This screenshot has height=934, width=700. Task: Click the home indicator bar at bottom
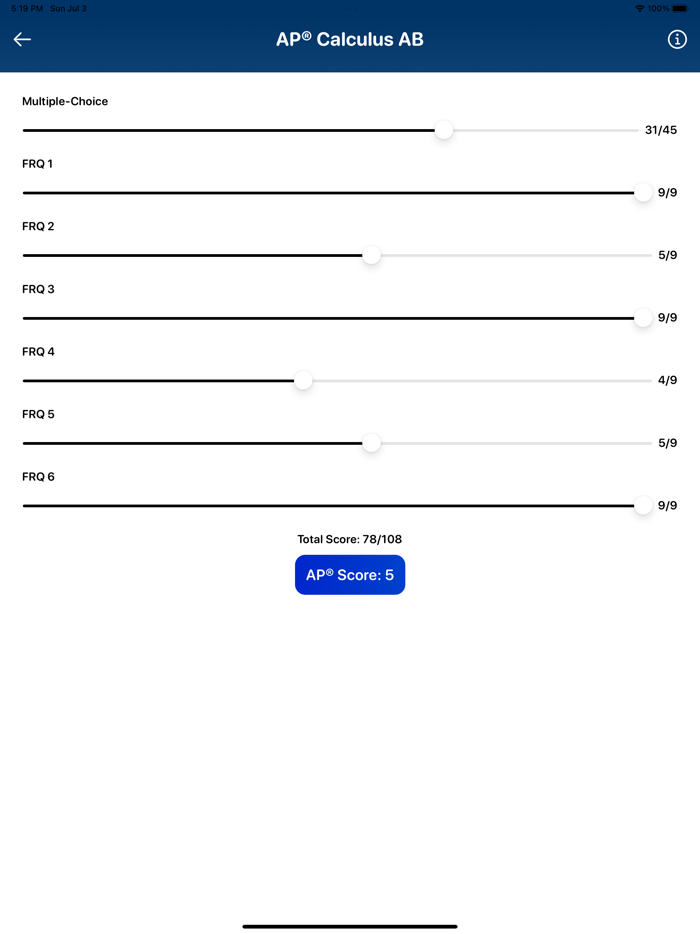349,926
